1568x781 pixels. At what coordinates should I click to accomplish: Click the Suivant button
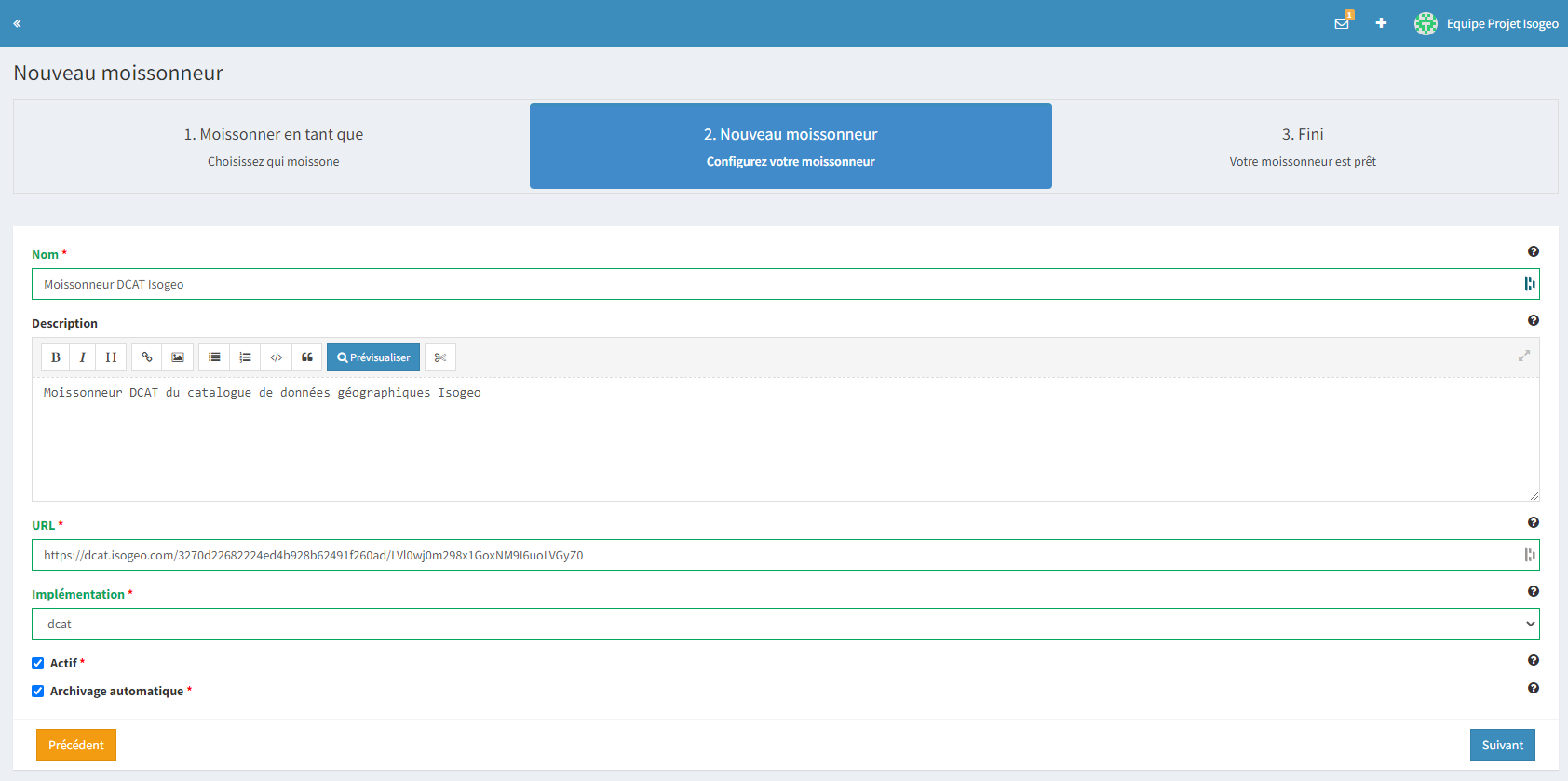[x=1503, y=745]
